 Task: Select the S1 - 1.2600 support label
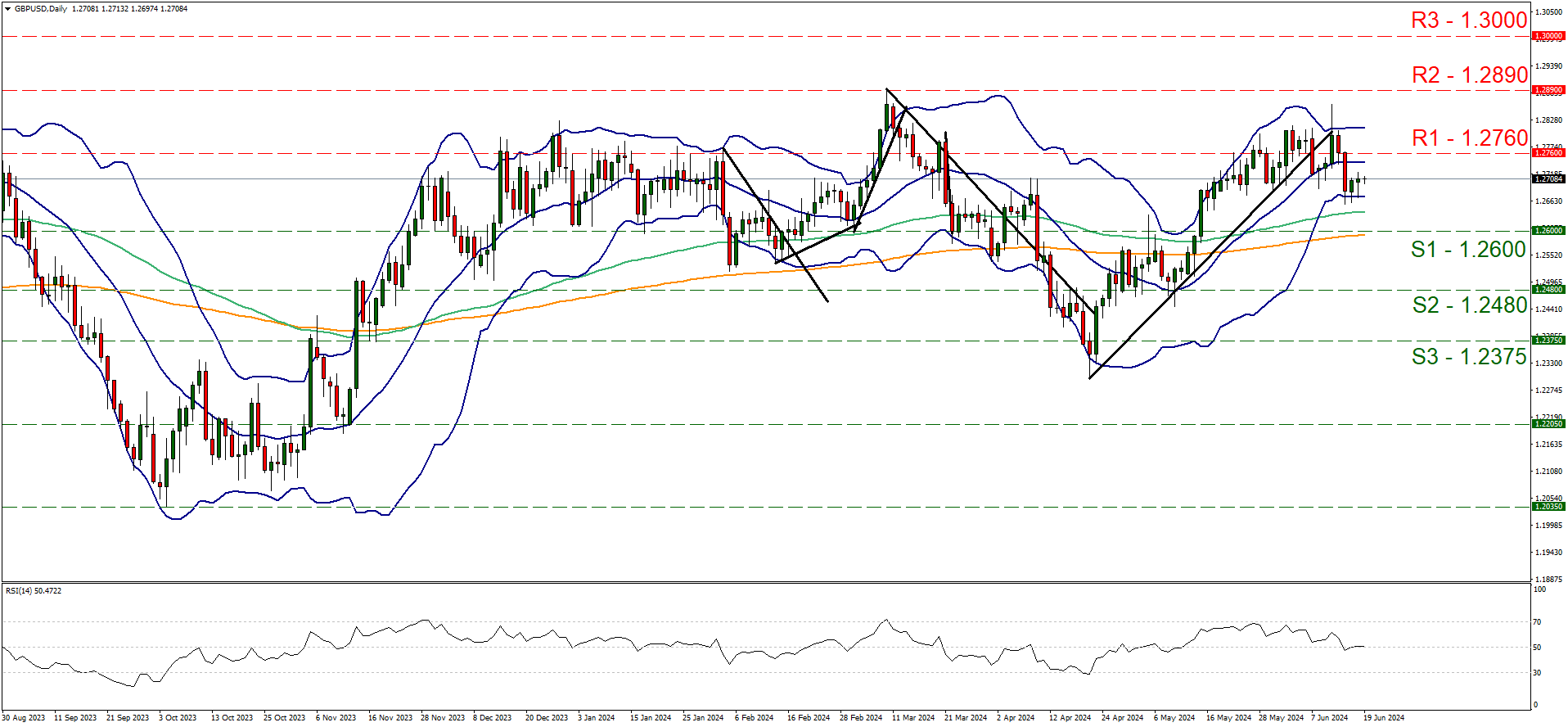coord(1468,250)
